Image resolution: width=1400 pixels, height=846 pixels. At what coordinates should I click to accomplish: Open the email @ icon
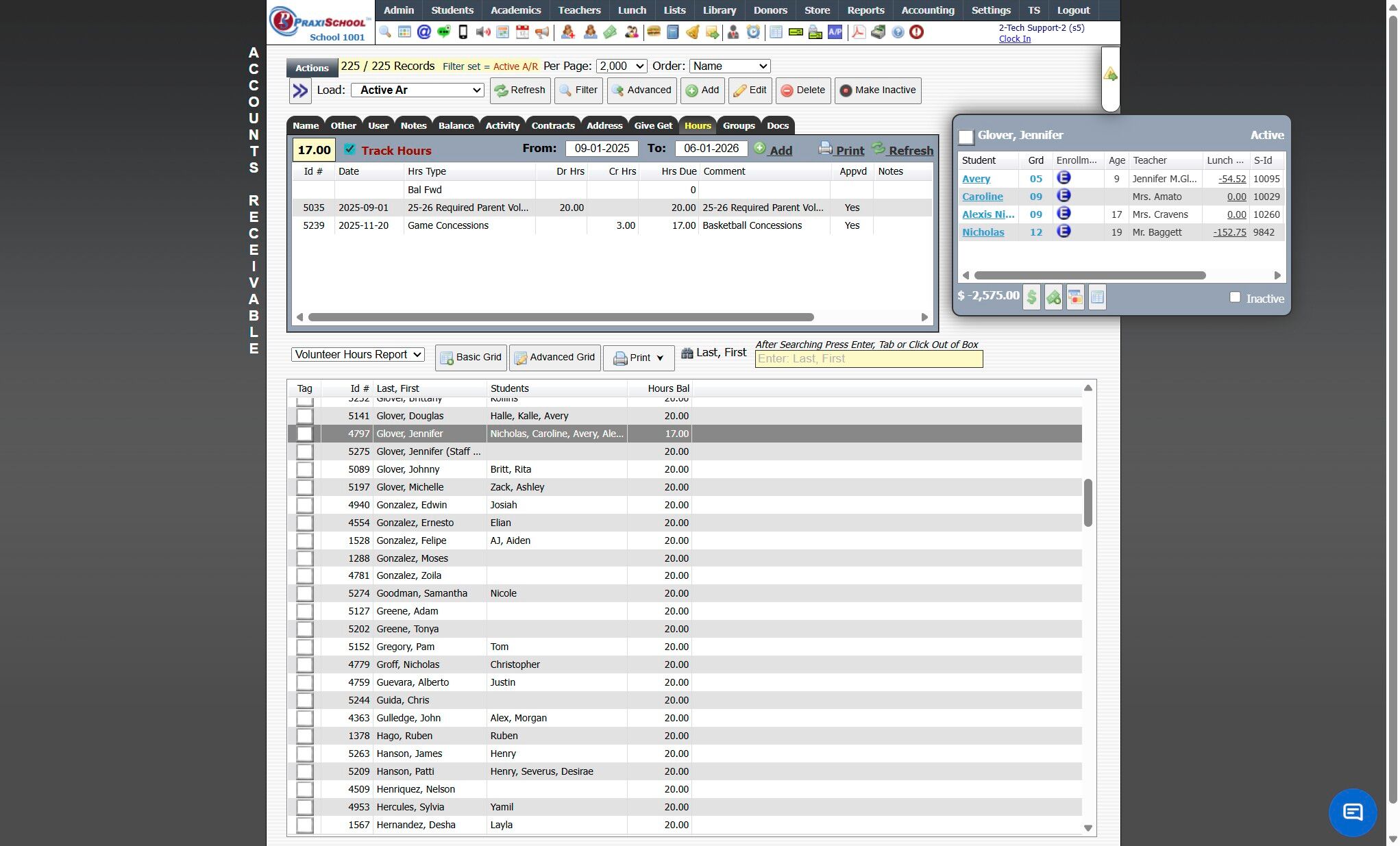pos(423,32)
